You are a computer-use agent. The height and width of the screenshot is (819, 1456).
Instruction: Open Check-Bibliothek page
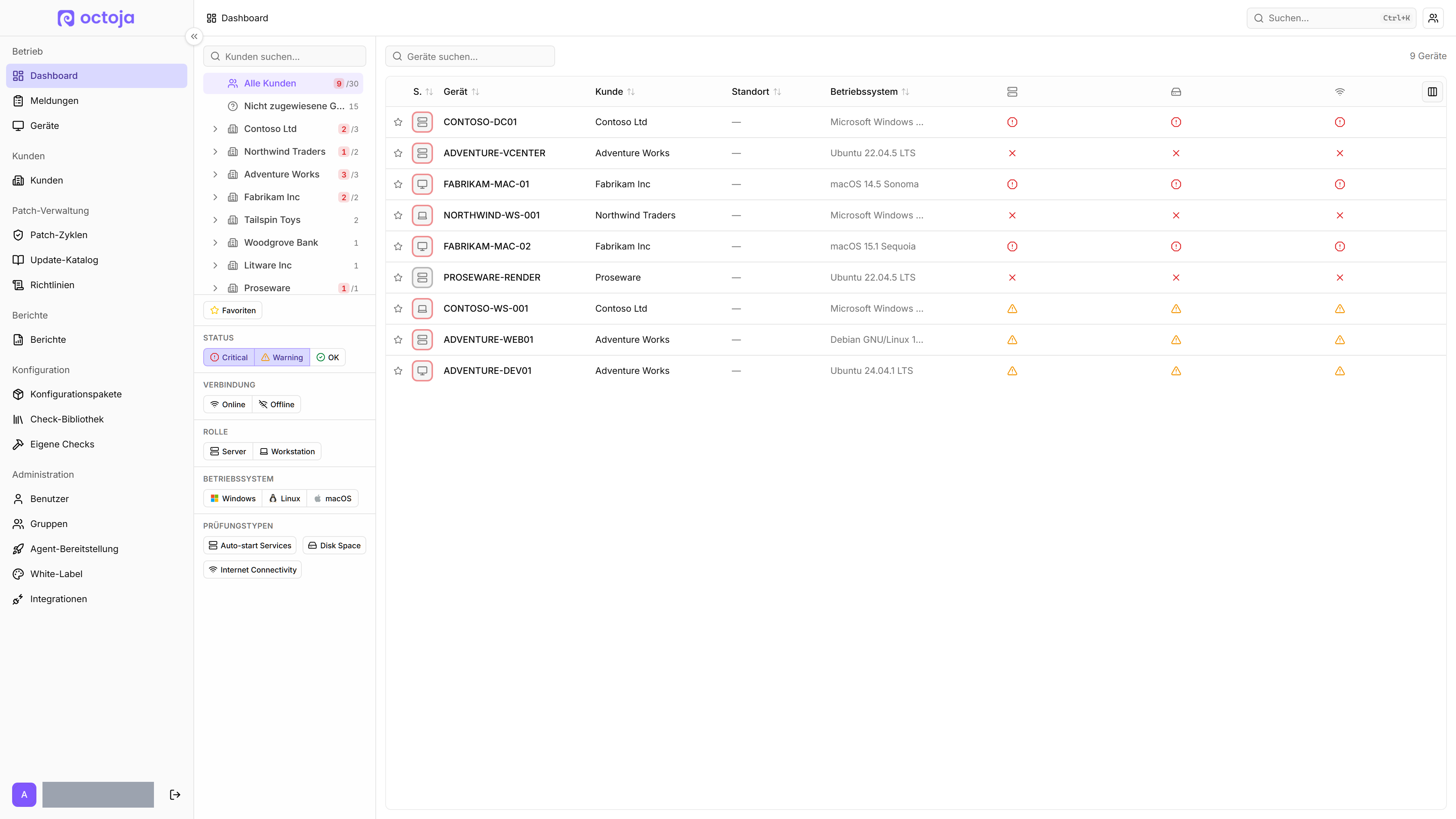[97, 419]
